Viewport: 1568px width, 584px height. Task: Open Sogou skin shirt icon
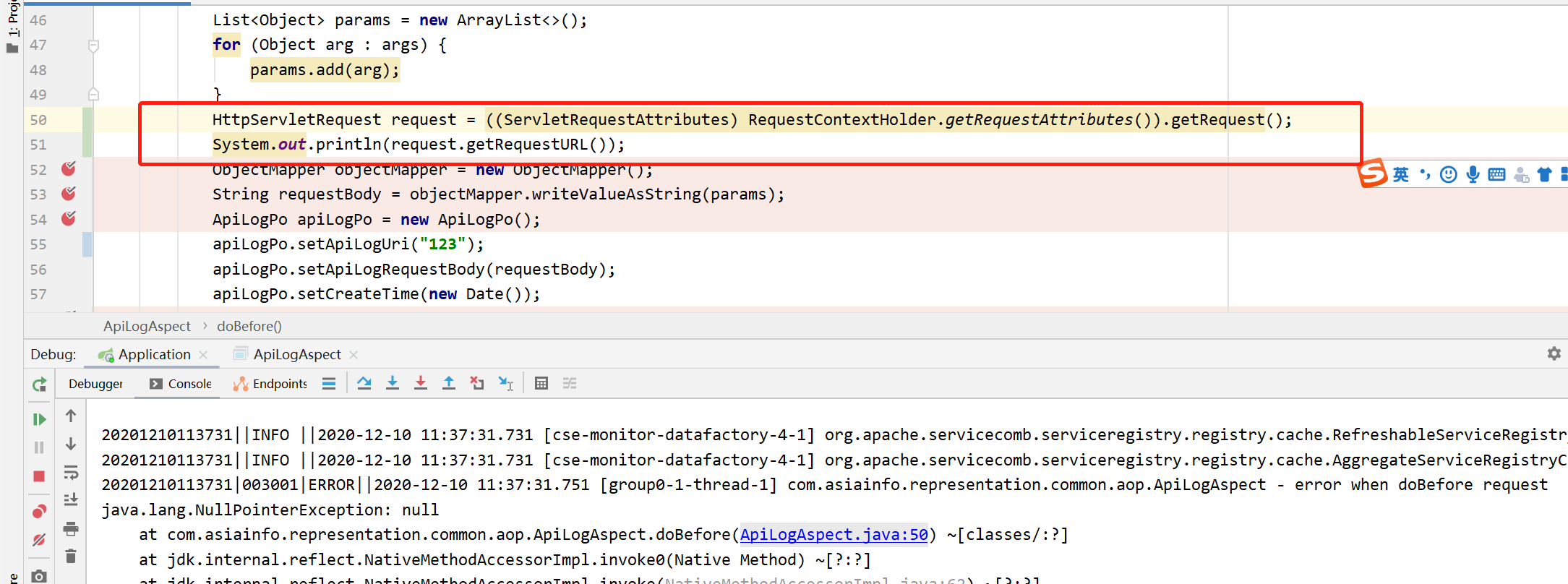tap(1545, 175)
